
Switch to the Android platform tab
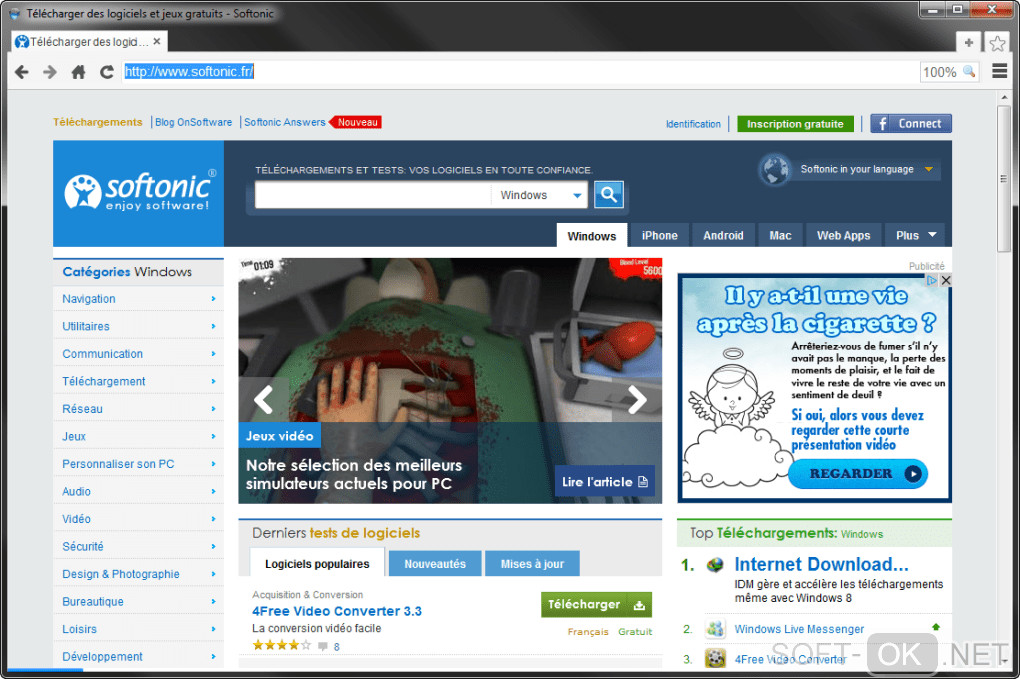click(x=723, y=235)
